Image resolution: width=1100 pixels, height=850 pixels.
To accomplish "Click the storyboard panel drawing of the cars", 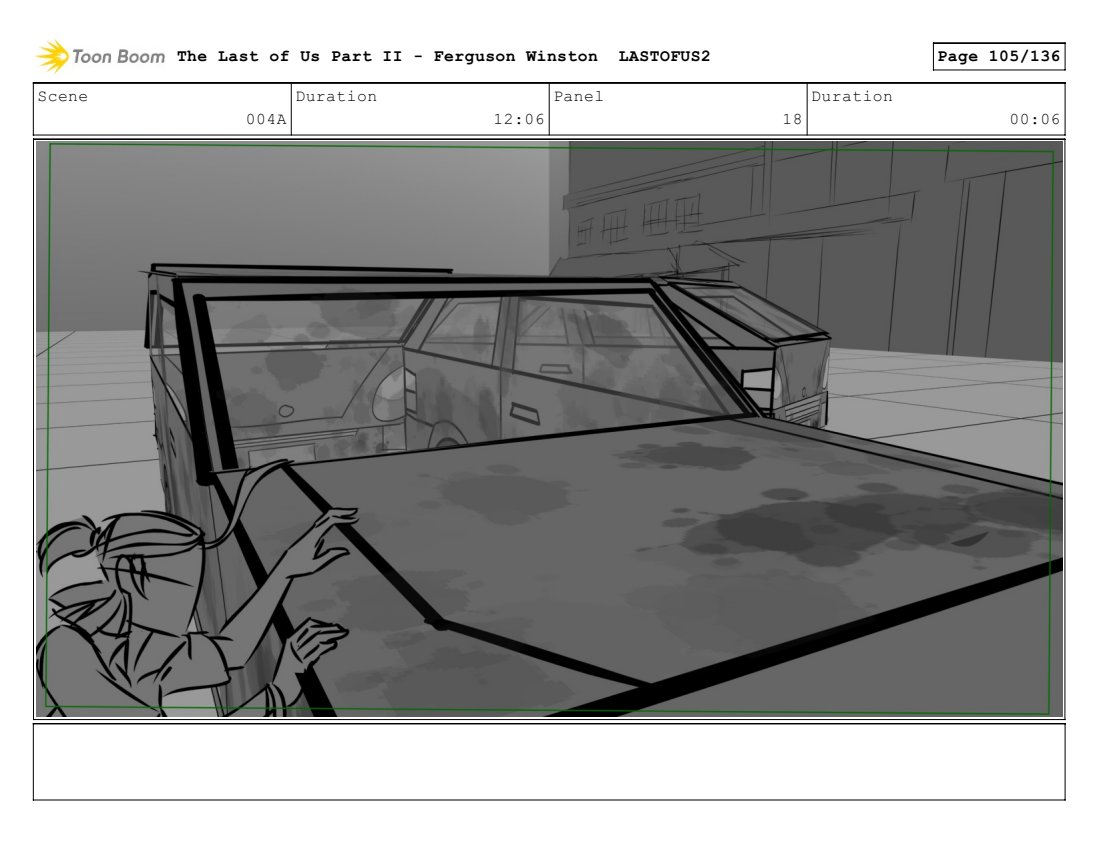I will point(549,429).
